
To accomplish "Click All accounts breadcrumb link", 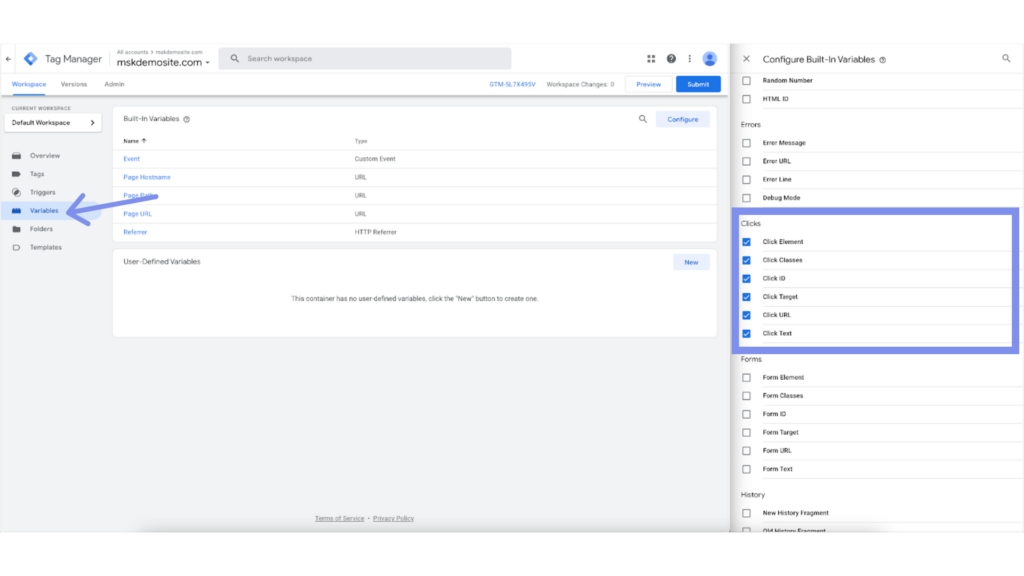I will click(x=133, y=52).
